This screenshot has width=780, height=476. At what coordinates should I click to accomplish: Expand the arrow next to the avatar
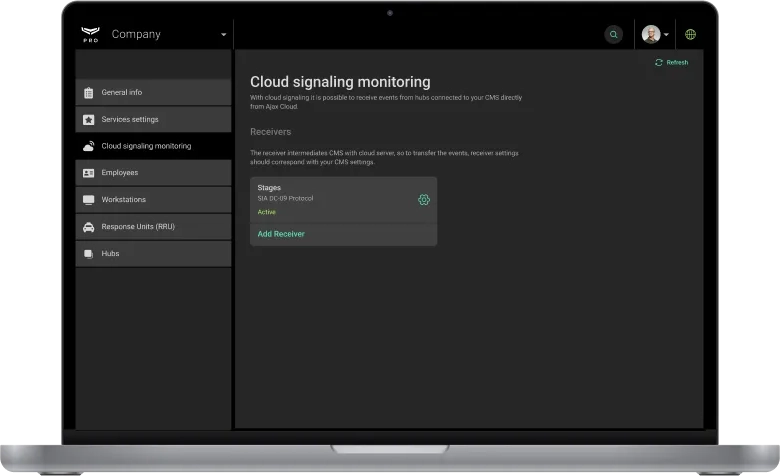tap(667, 35)
